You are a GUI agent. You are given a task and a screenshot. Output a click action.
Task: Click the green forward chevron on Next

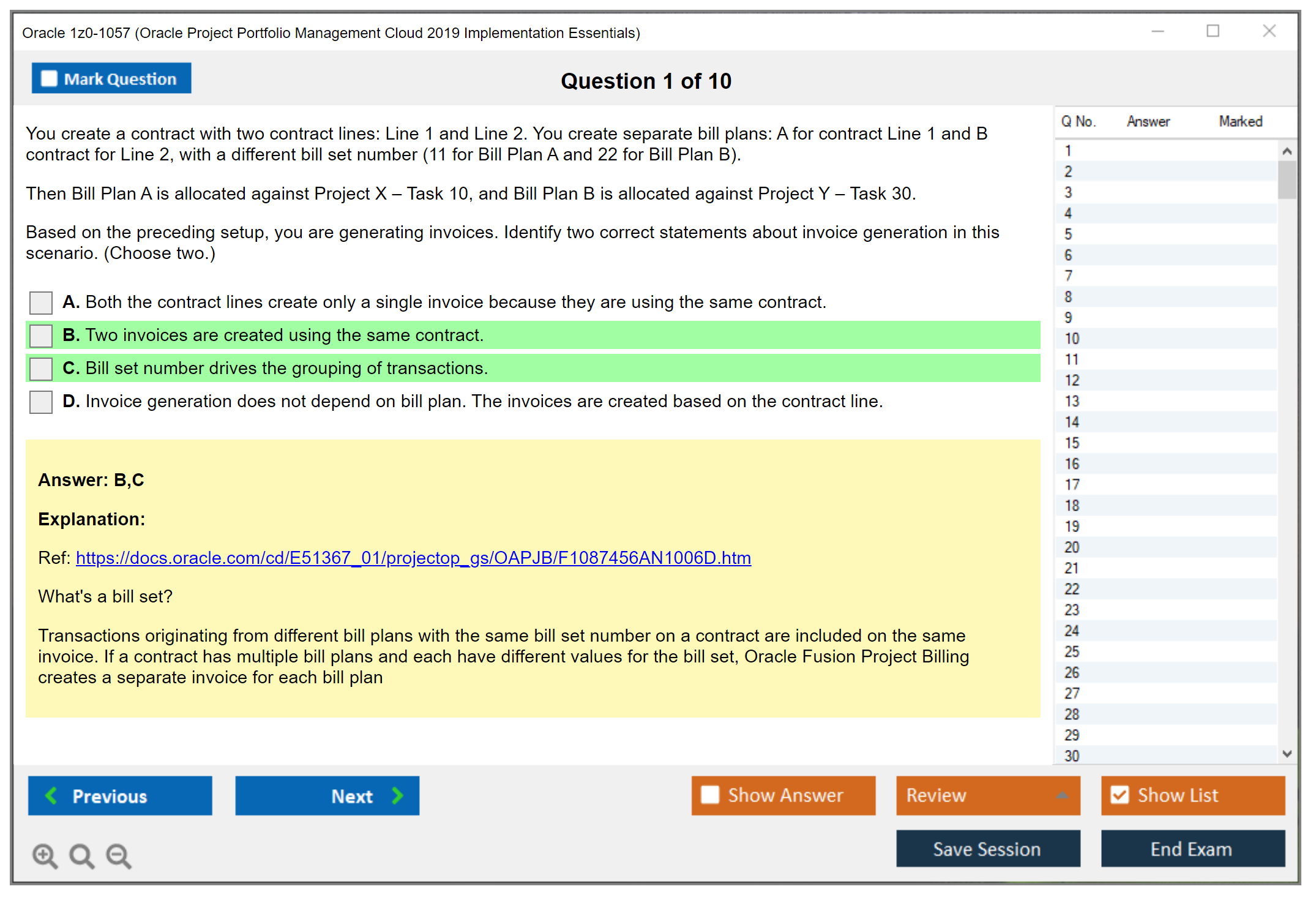tap(397, 796)
